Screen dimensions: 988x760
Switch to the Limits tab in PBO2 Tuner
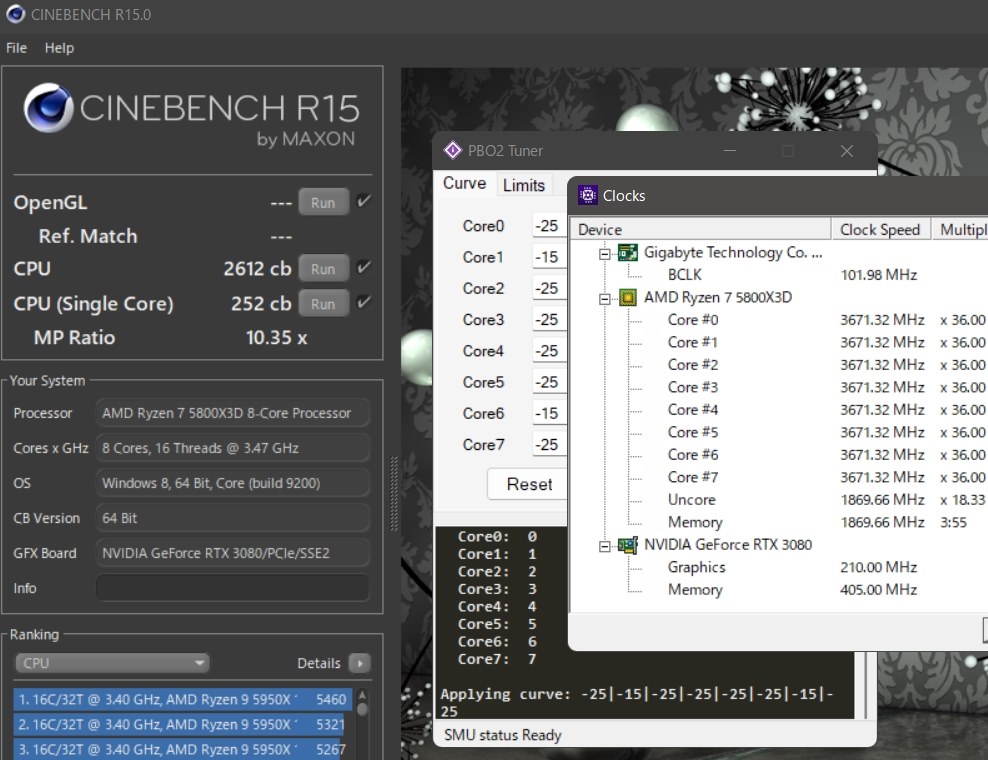[524, 185]
